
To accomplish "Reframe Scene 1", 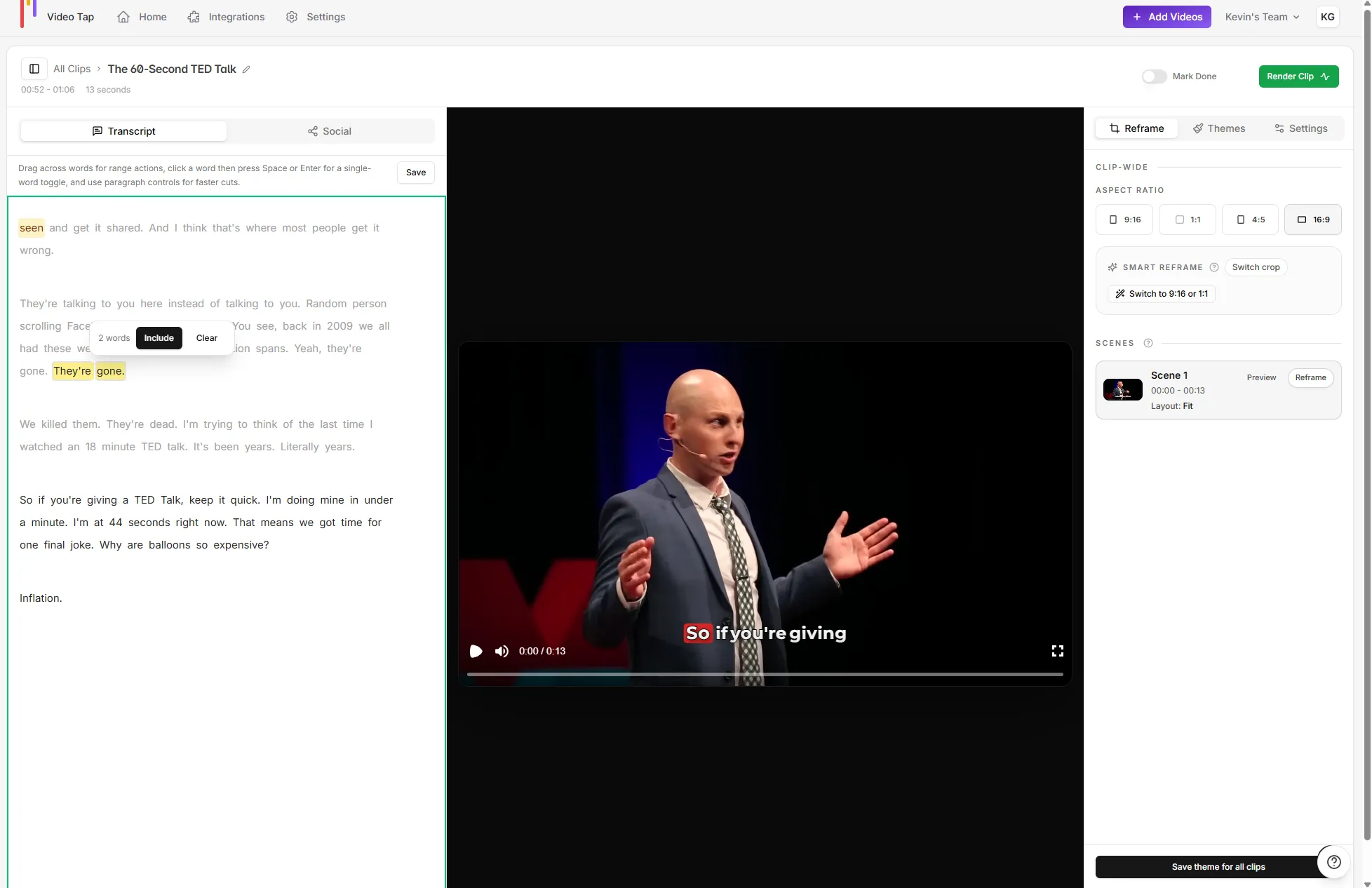I will [x=1310, y=377].
